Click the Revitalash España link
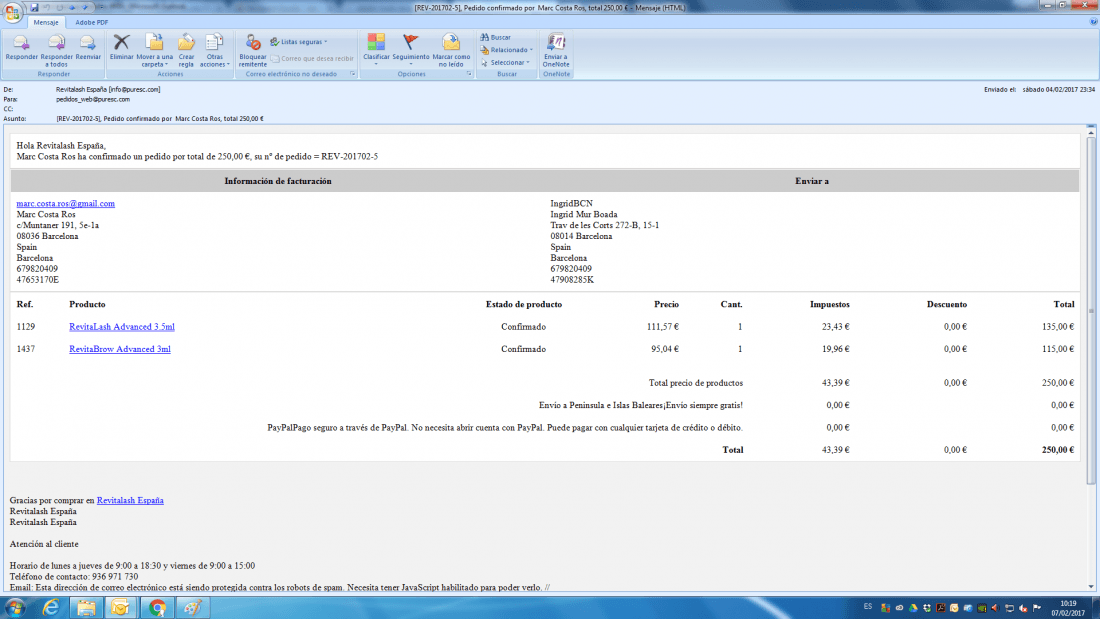This screenshot has height=619, width=1100. coord(130,500)
